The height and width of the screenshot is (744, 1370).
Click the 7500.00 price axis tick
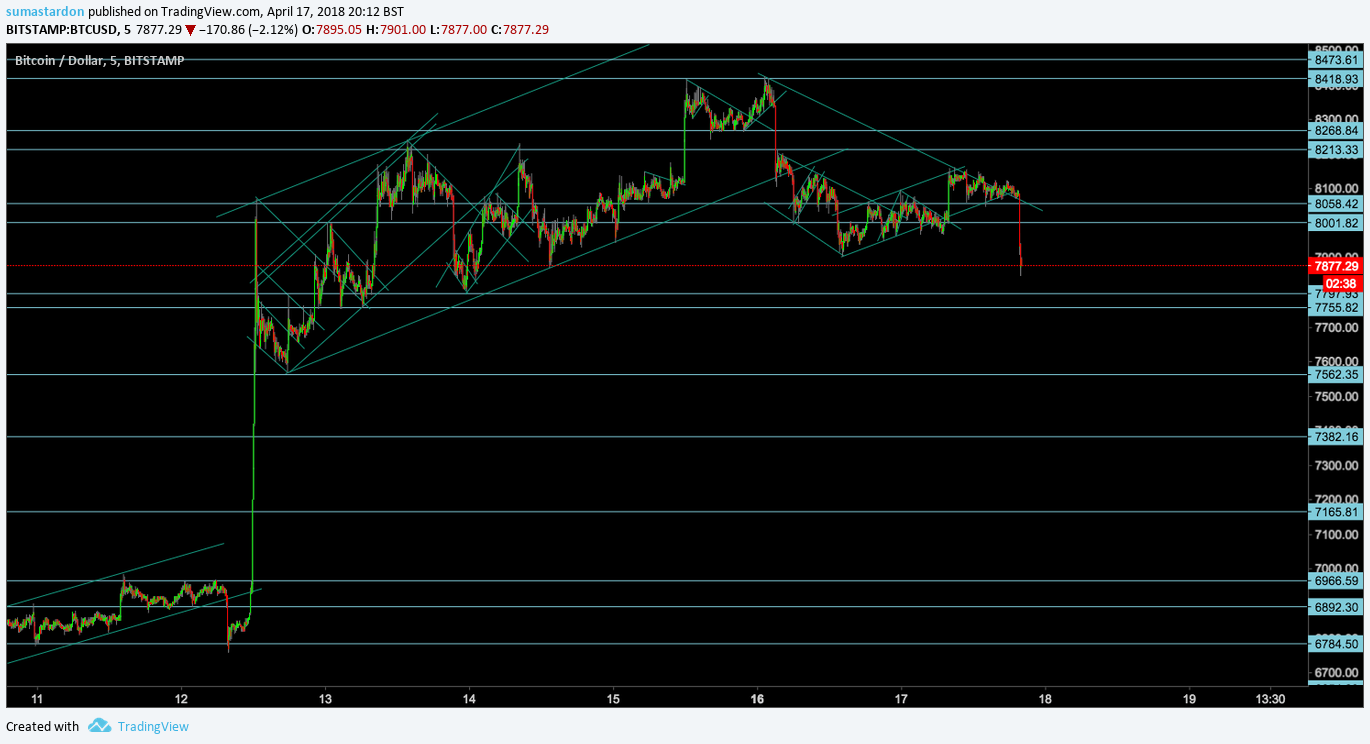coord(1337,396)
